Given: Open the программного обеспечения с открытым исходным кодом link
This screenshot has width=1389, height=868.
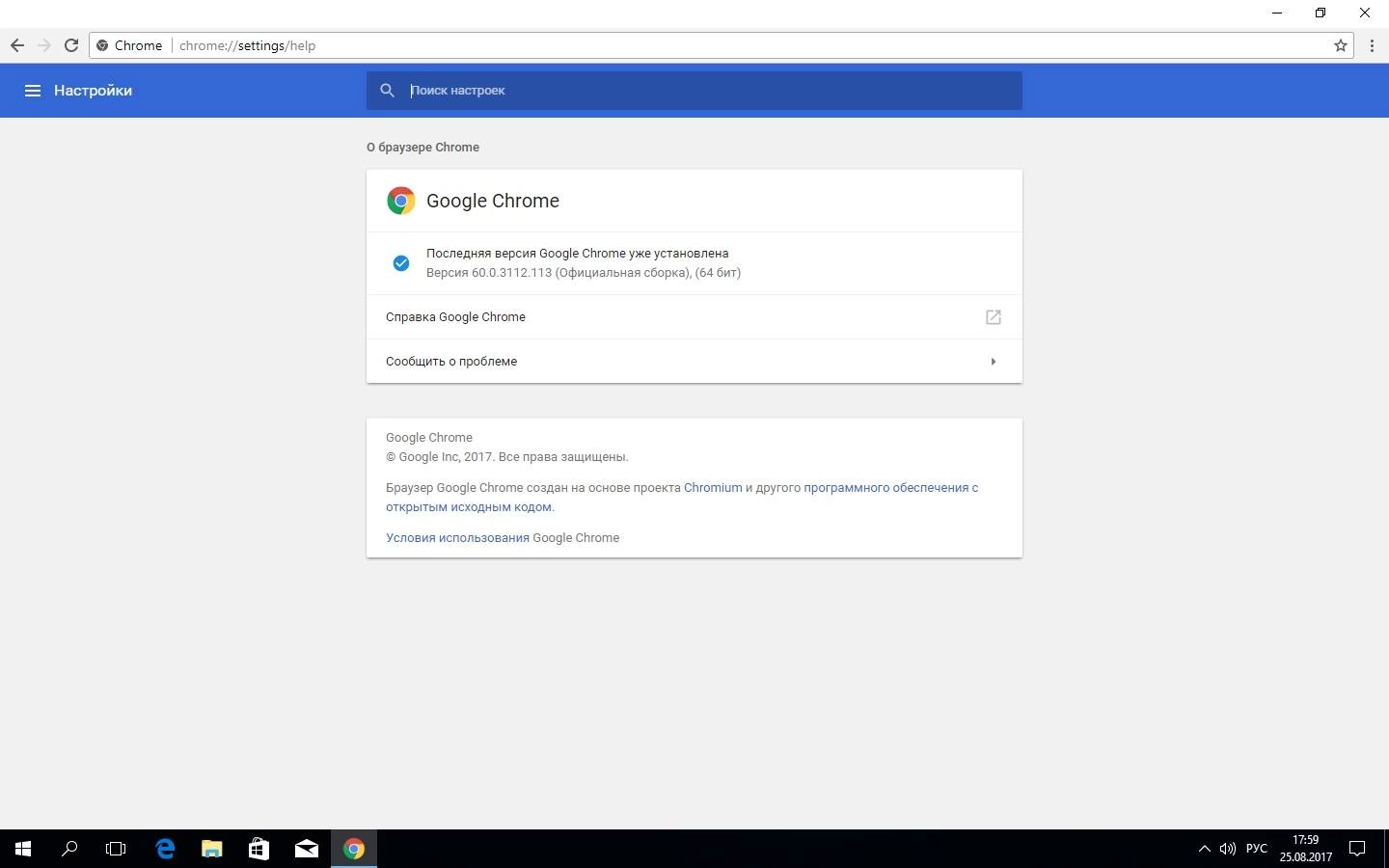Looking at the screenshot, I should coord(682,498).
